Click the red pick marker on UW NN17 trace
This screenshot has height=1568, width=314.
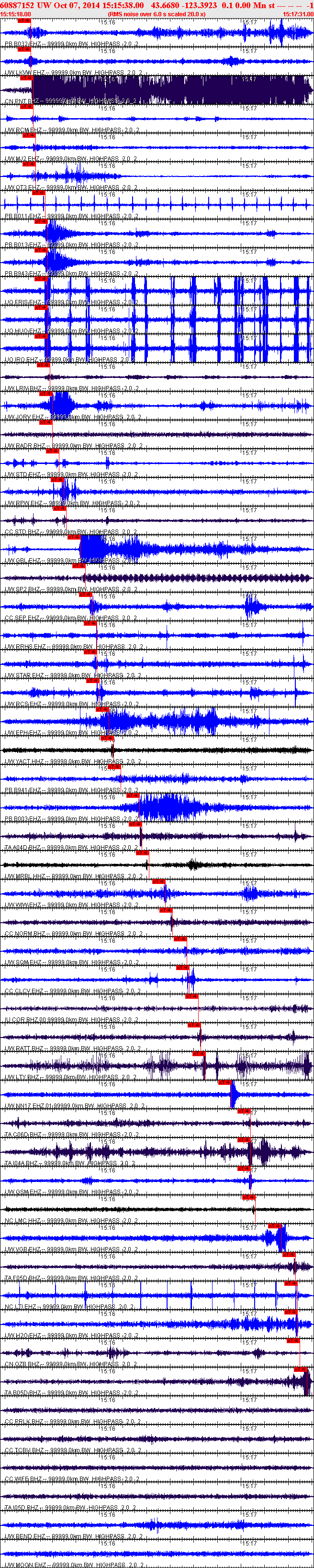(x=224, y=1082)
